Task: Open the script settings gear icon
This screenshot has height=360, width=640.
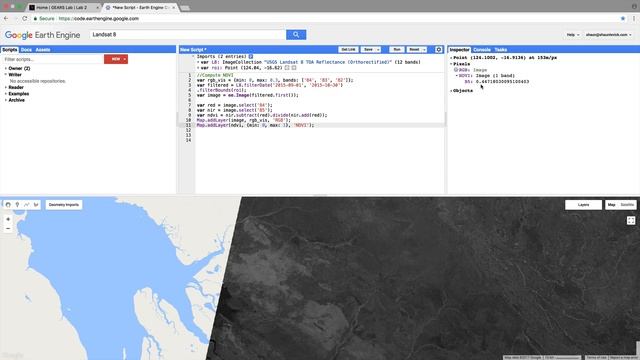Action: click(x=439, y=49)
